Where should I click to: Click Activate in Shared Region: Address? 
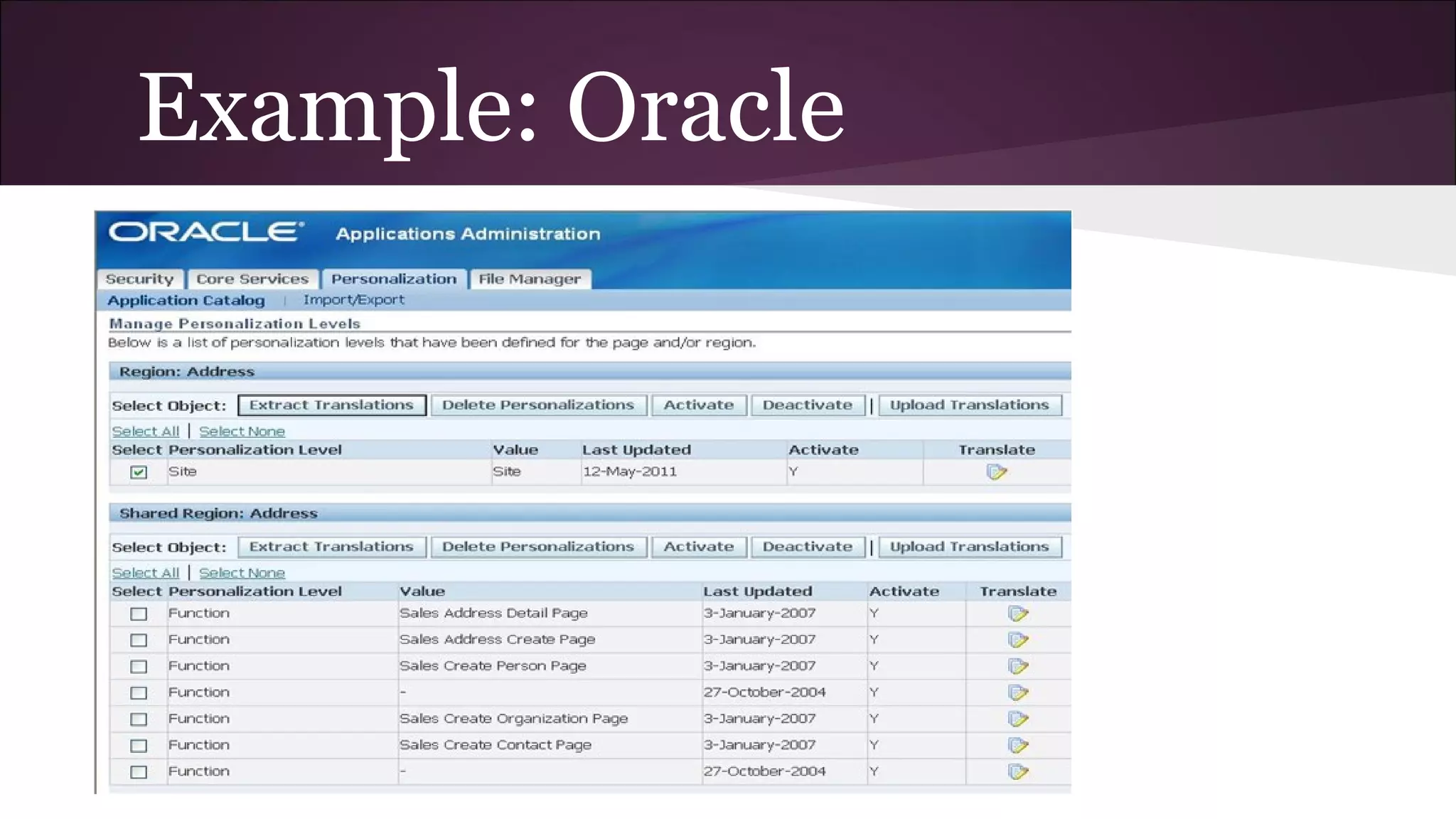coord(699,547)
